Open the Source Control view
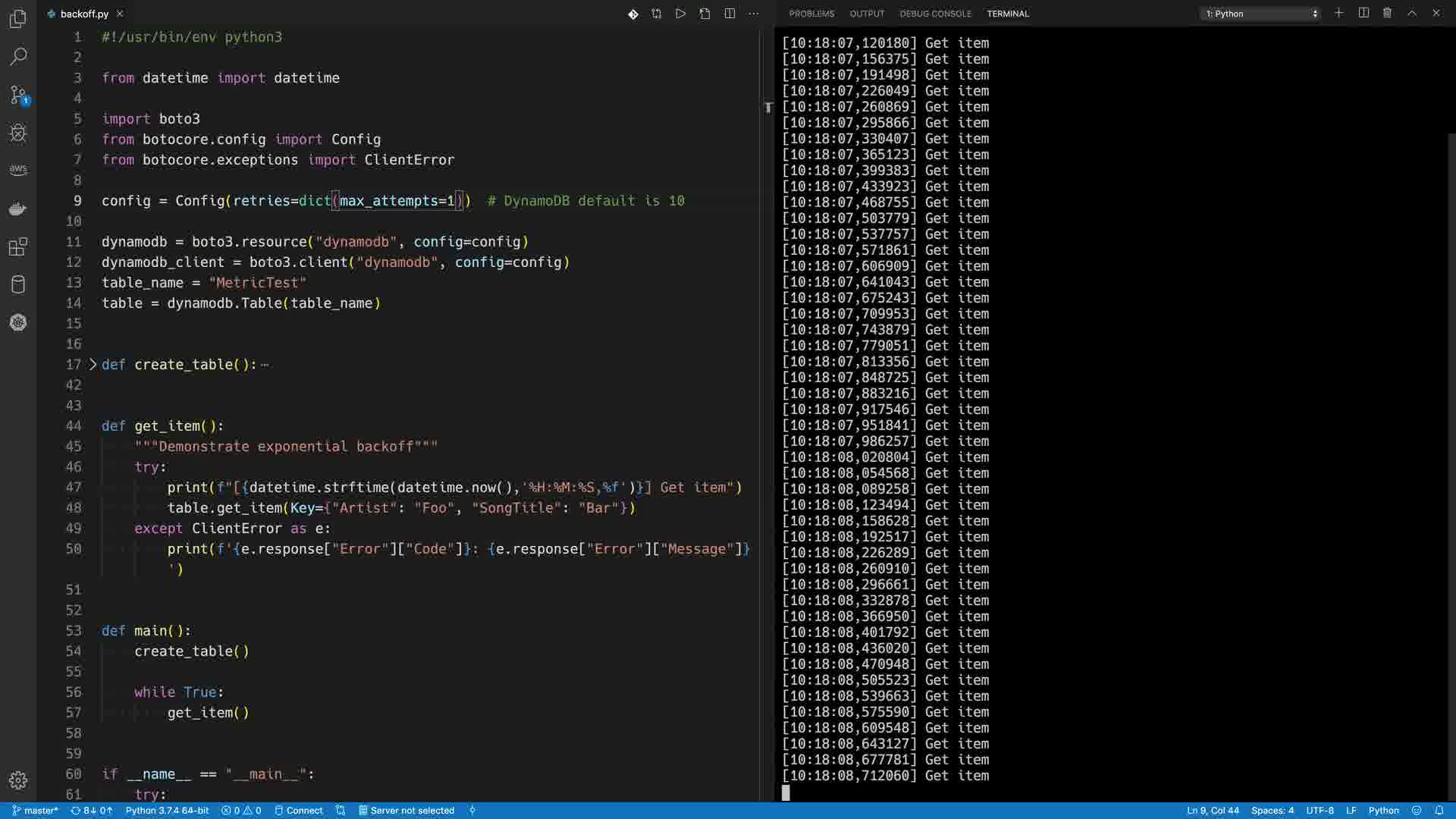Screen dimensions: 1456x819 [18, 95]
